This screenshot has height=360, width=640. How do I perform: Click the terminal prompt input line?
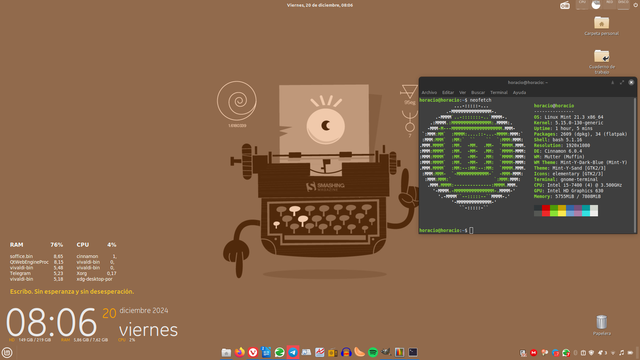pyautogui.click(x=527, y=231)
